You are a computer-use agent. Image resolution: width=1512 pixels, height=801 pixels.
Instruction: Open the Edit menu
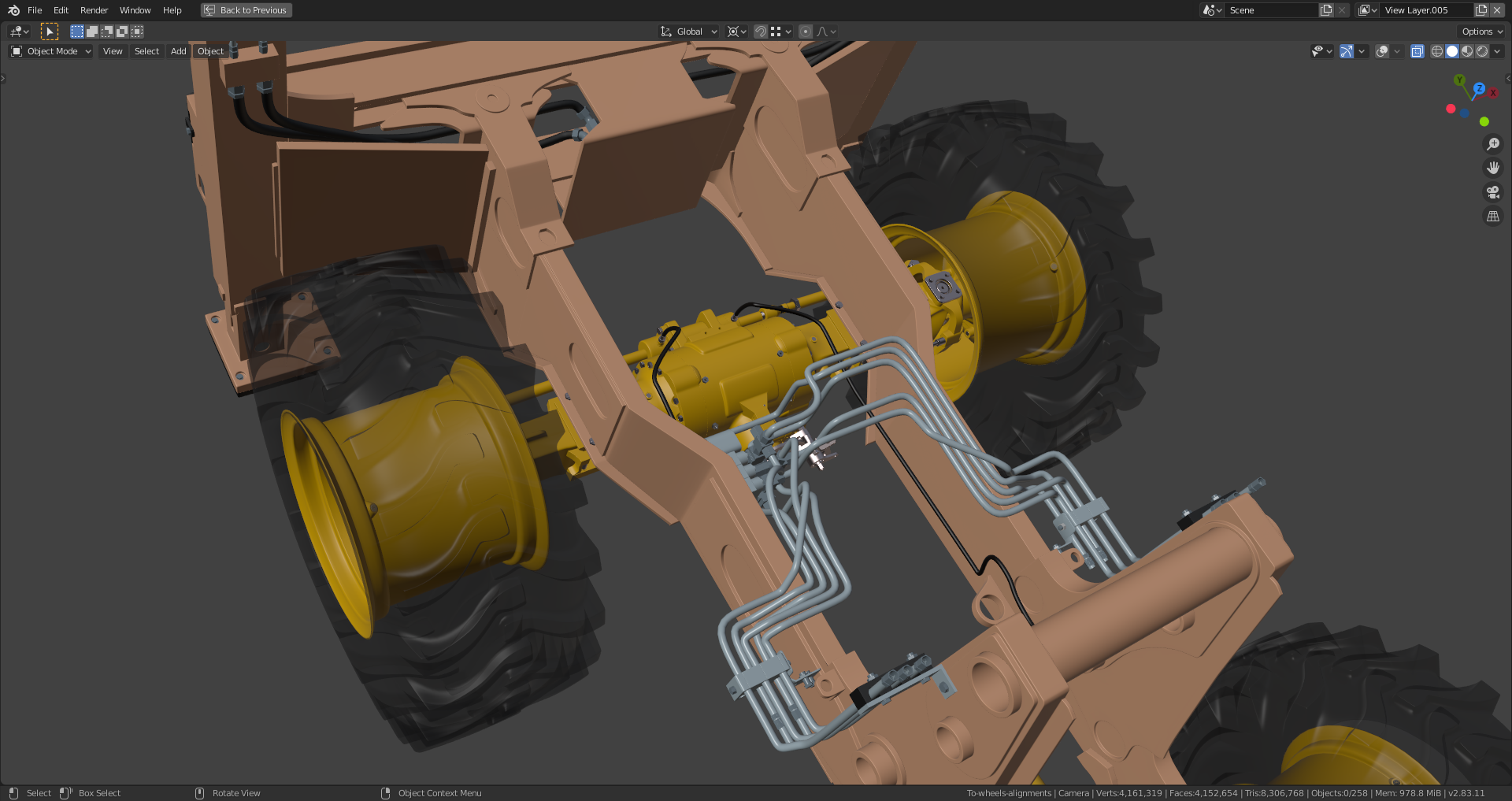tap(61, 10)
